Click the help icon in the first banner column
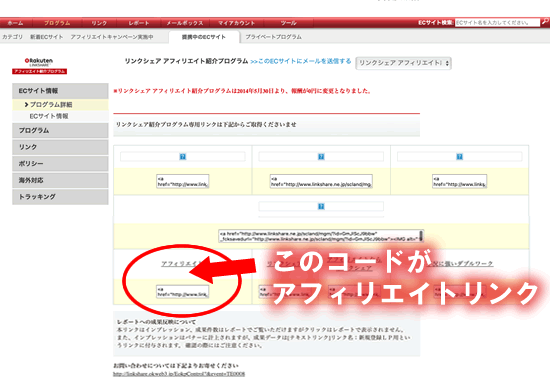The width and height of the screenshot is (550, 379). click(x=182, y=157)
